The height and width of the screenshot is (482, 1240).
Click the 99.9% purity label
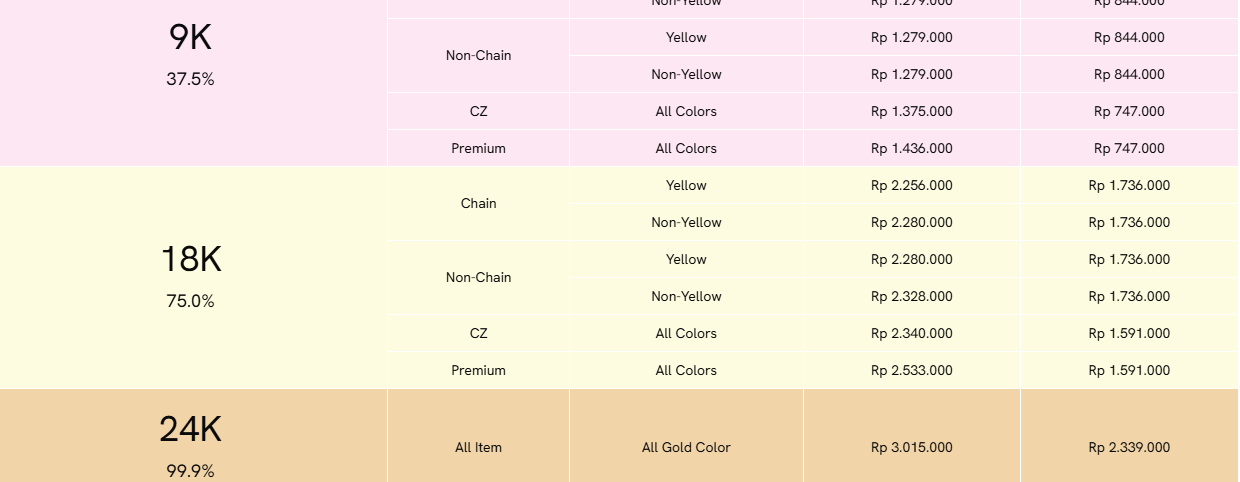(x=191, y=471)
